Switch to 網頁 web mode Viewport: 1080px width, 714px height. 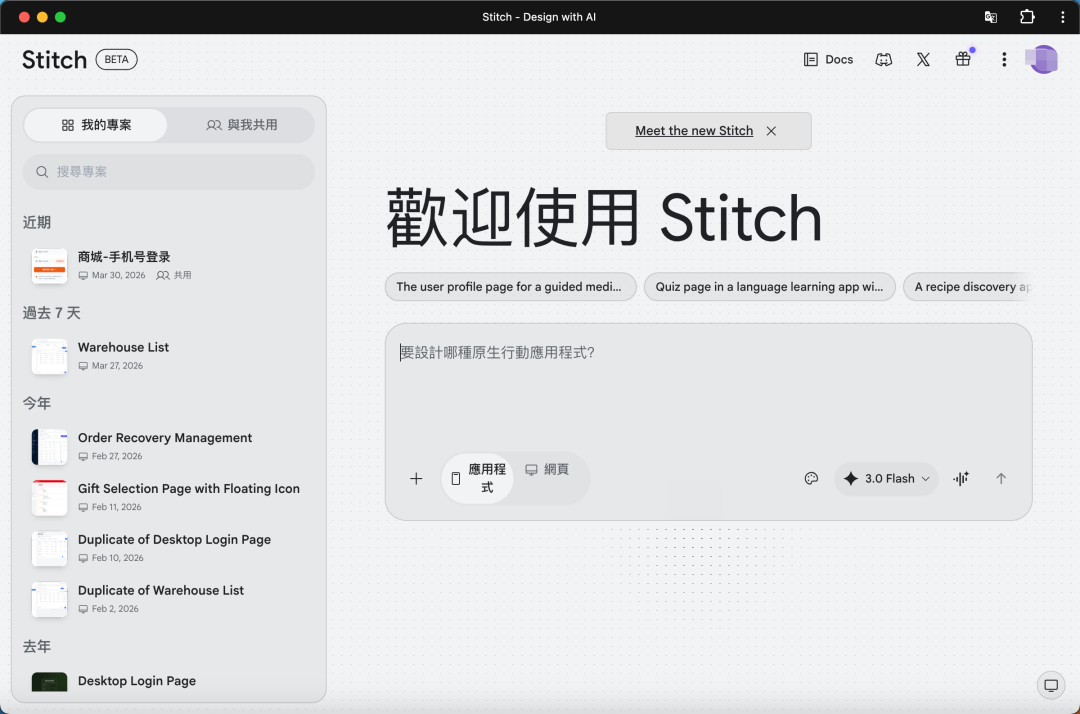(x=548, y=470)
